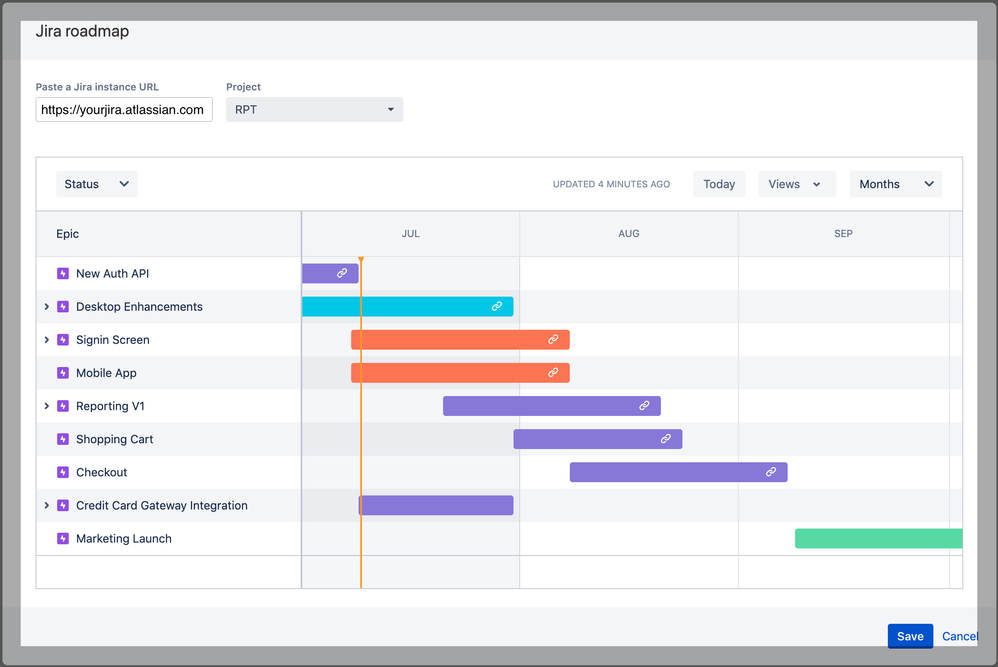Expand the Credit Card Gateway Integration epic
This screenshot has width=998, height=667.
tap(46, 505)
